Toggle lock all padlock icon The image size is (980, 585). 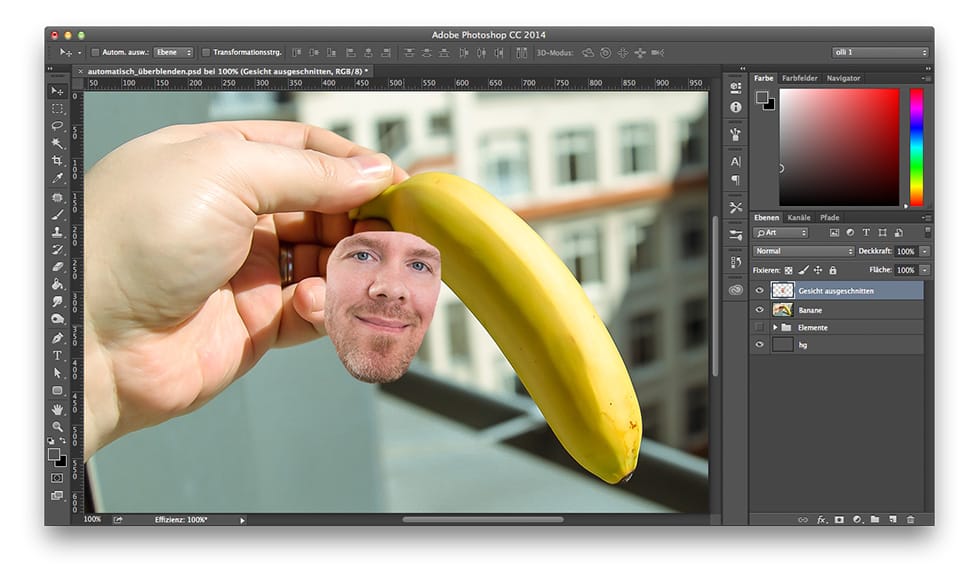(x=832, y=271)
